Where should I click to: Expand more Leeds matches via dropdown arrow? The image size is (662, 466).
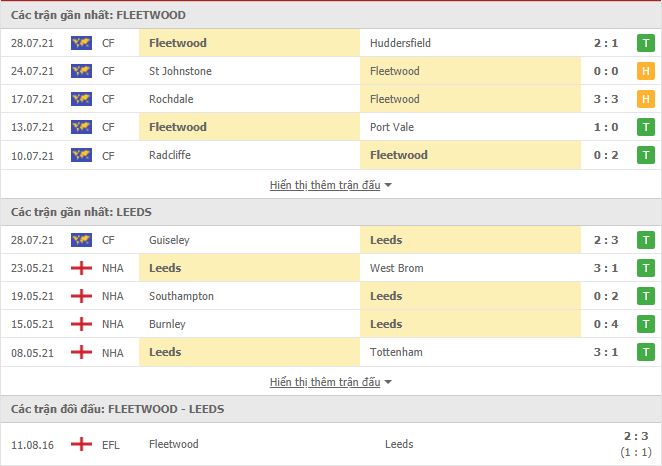(388, 382)
